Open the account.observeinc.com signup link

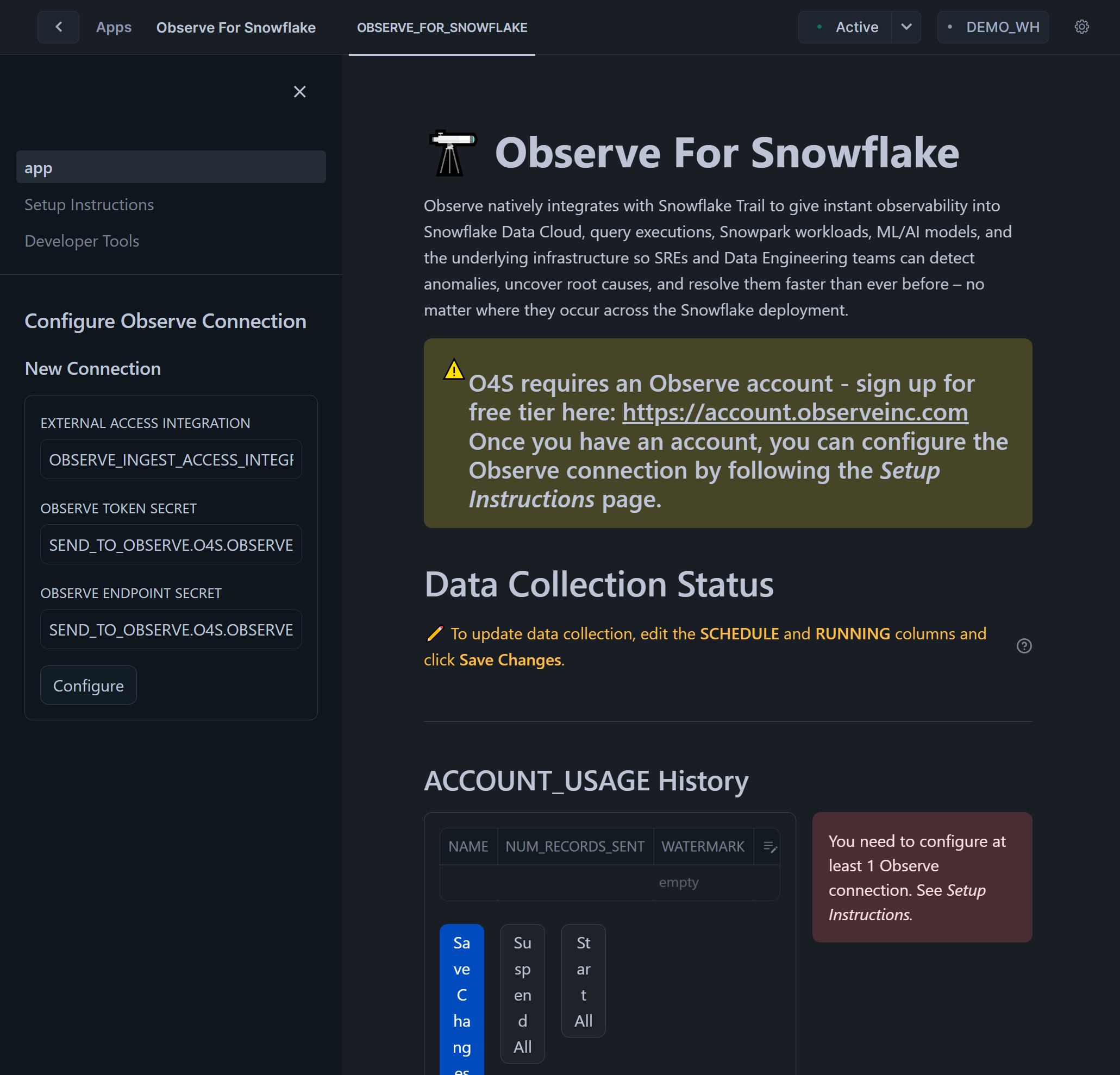click(795, 412)
